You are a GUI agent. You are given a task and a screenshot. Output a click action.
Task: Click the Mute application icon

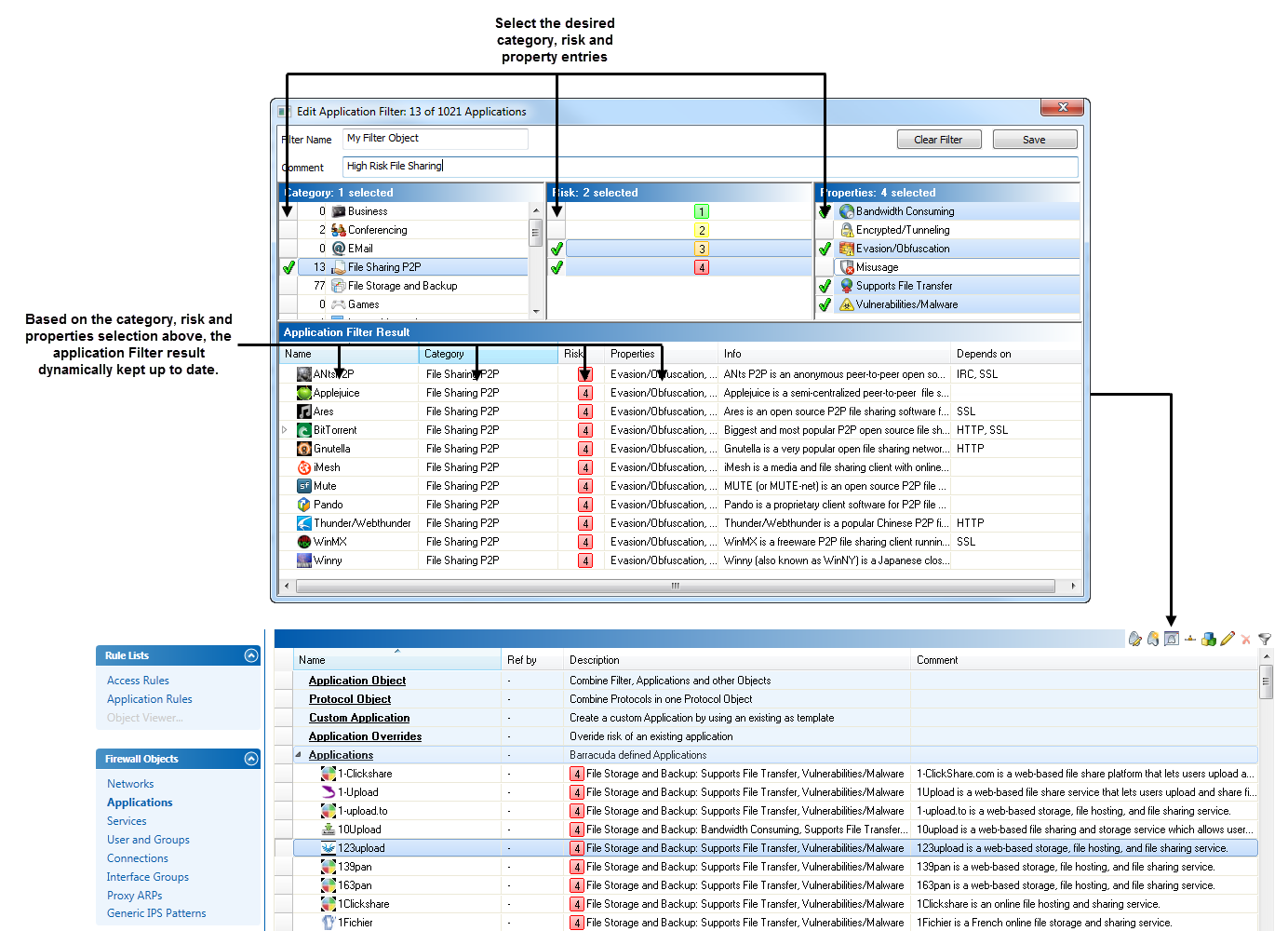click(x=304, y=486)
